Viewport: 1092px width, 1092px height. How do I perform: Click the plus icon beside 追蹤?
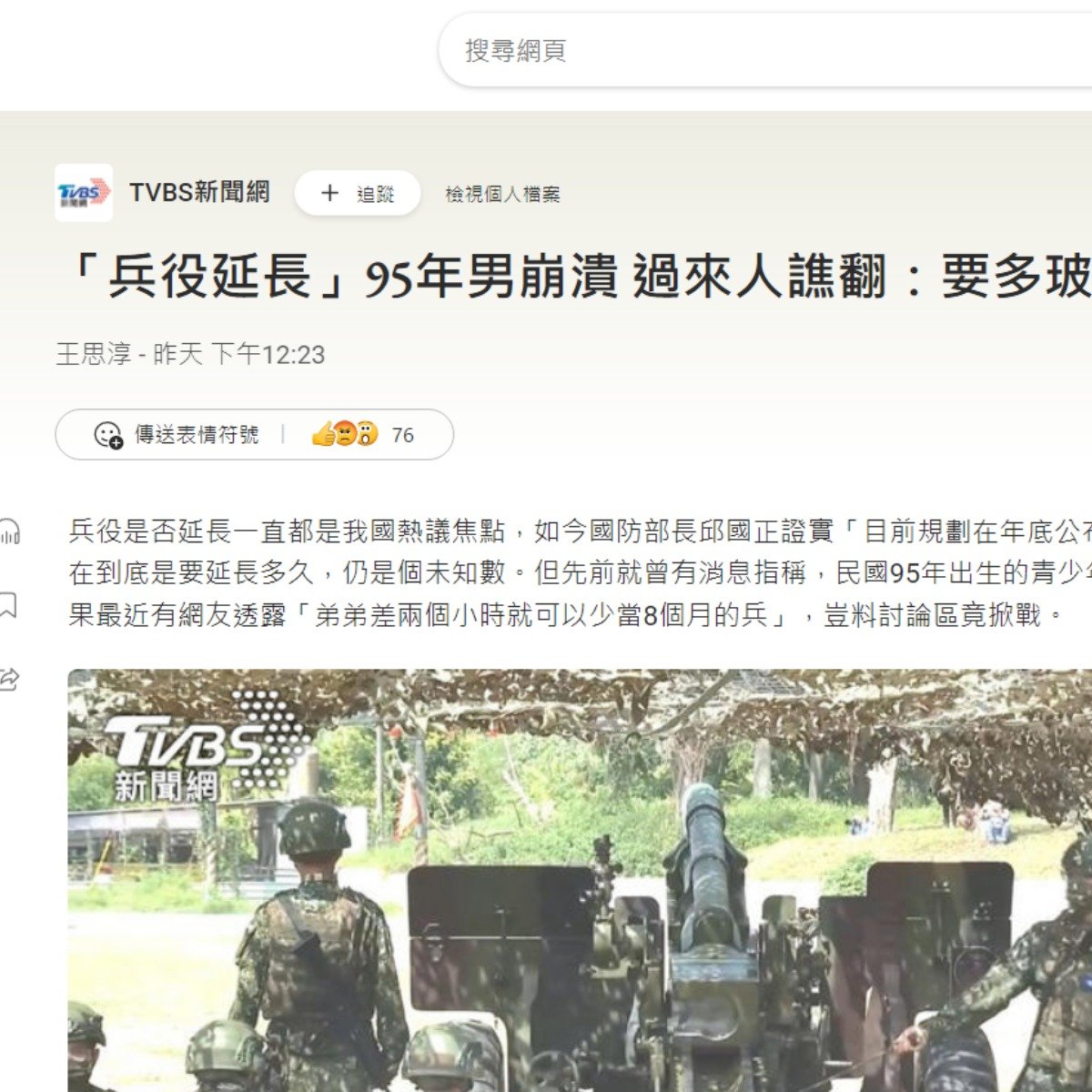coord(329,193)
